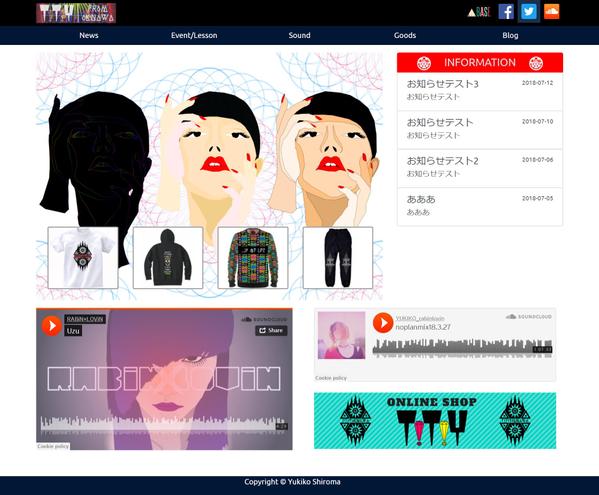The width and height of the screenshot is (599, 495).
Task: Play the Uzu track by RABIN+LOVIN
Action: tap(52, 325)
